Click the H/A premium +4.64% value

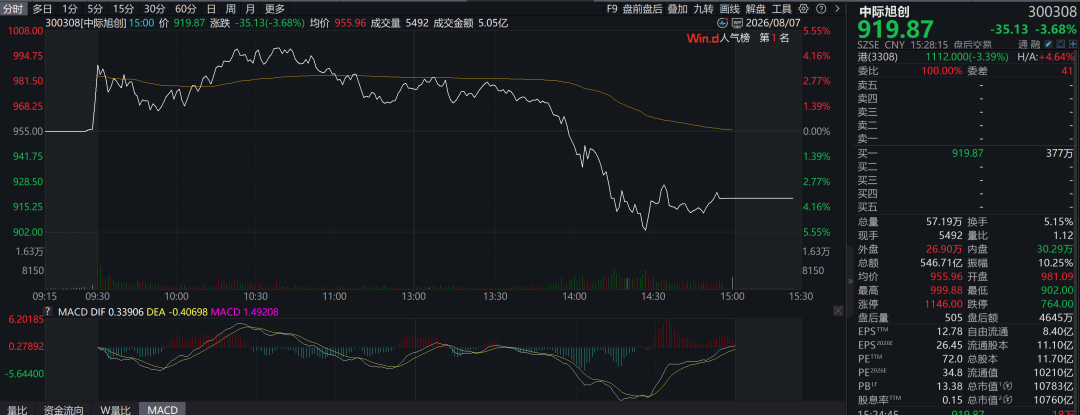click(1057, 57)
